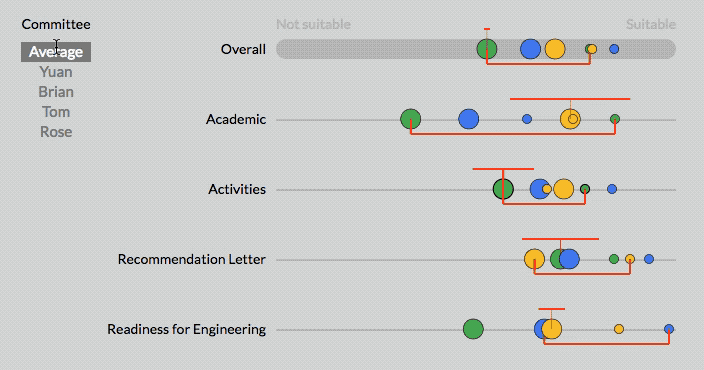Click large green circle on Readiness for Engineering

[x=473, y=329]
